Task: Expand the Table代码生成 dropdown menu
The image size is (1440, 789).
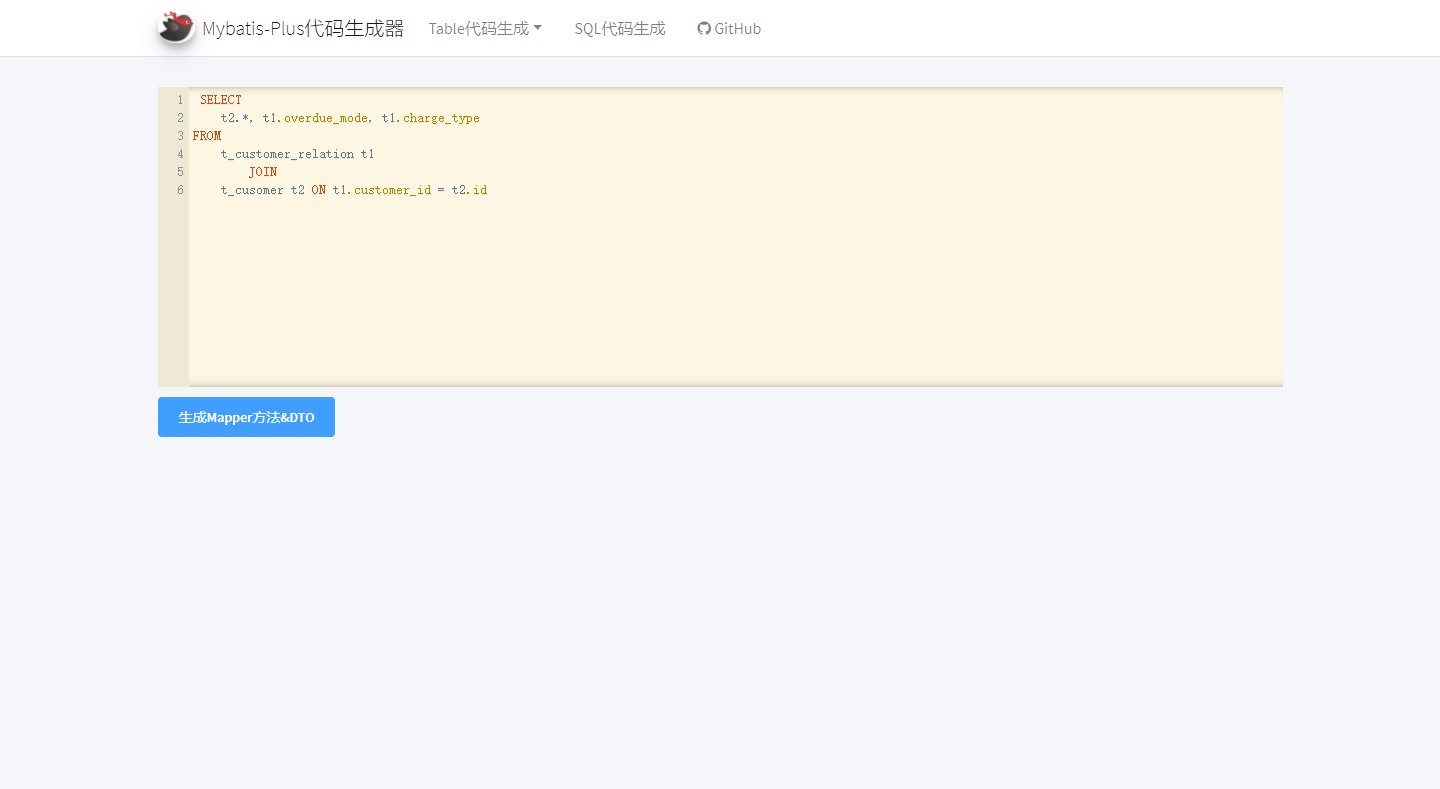Action: click(485, 29)
